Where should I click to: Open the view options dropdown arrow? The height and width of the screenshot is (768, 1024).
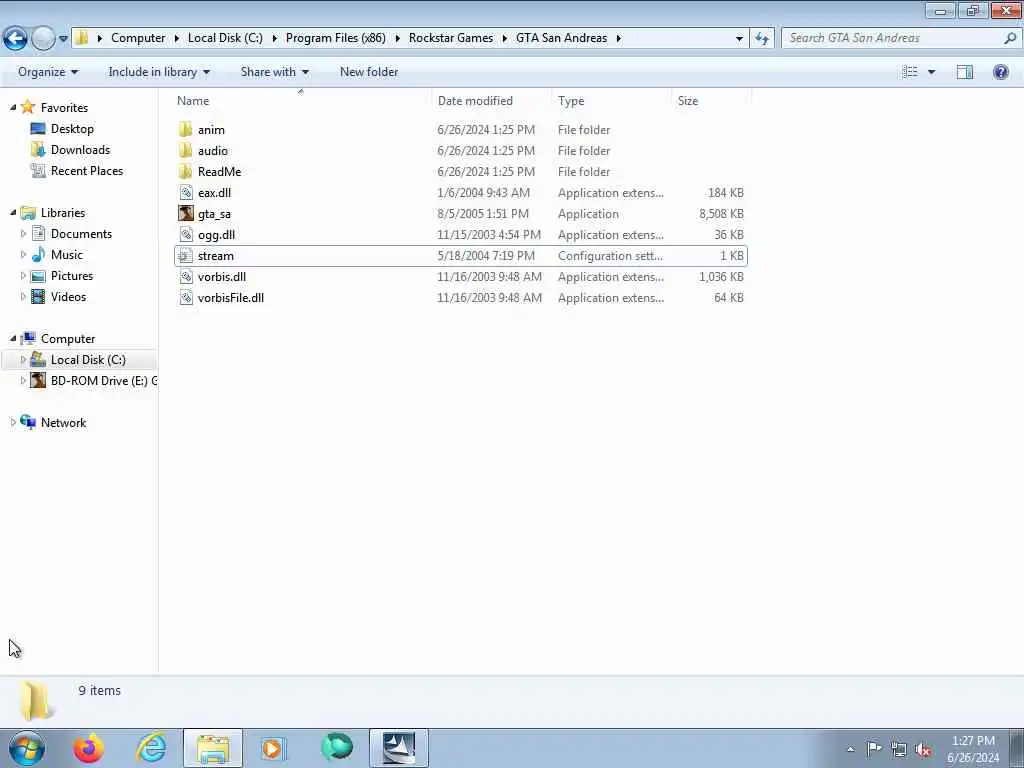click(931, 72)
